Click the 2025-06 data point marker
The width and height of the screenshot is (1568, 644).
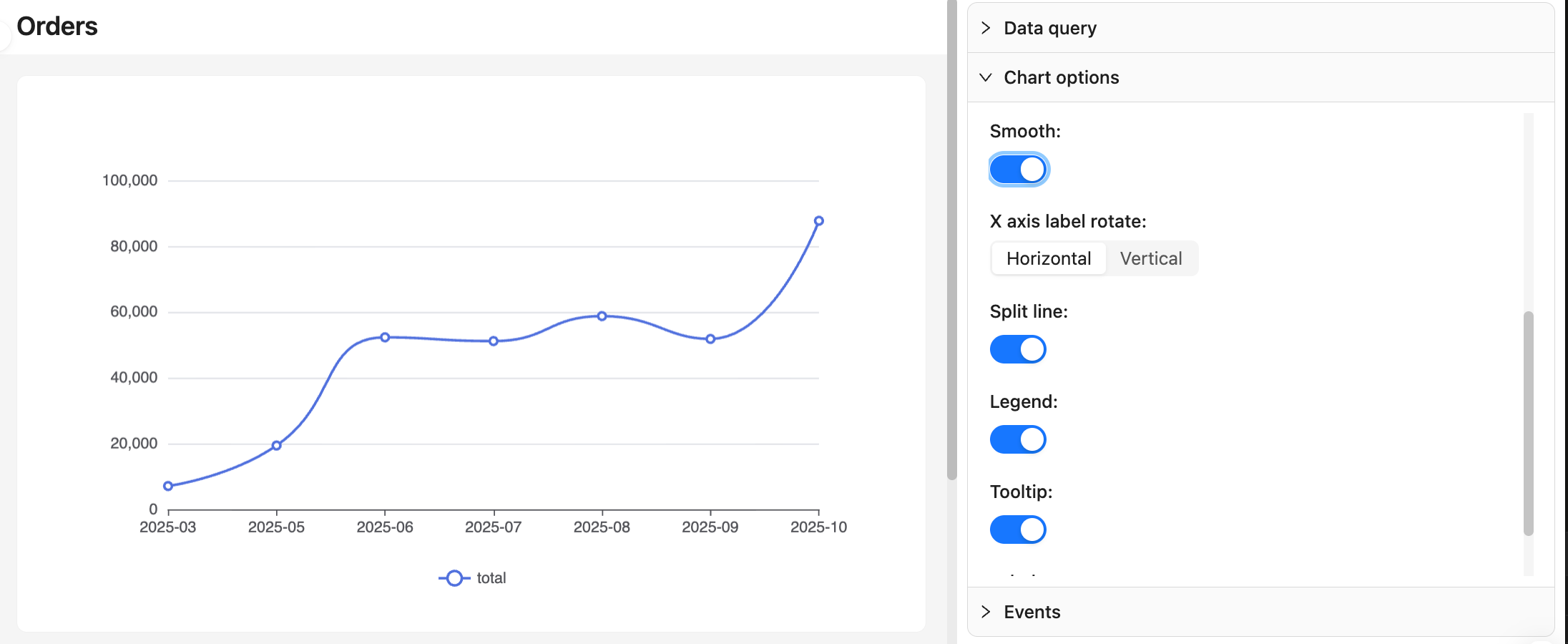point(385,337)
